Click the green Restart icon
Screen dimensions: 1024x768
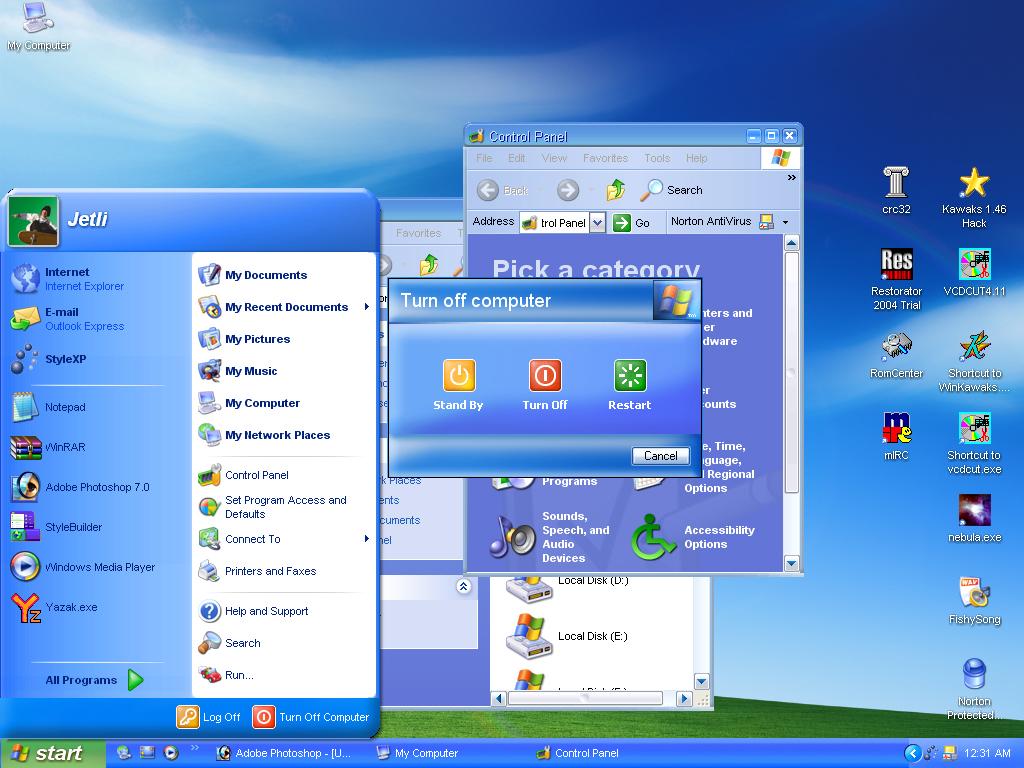pos(630,376)
